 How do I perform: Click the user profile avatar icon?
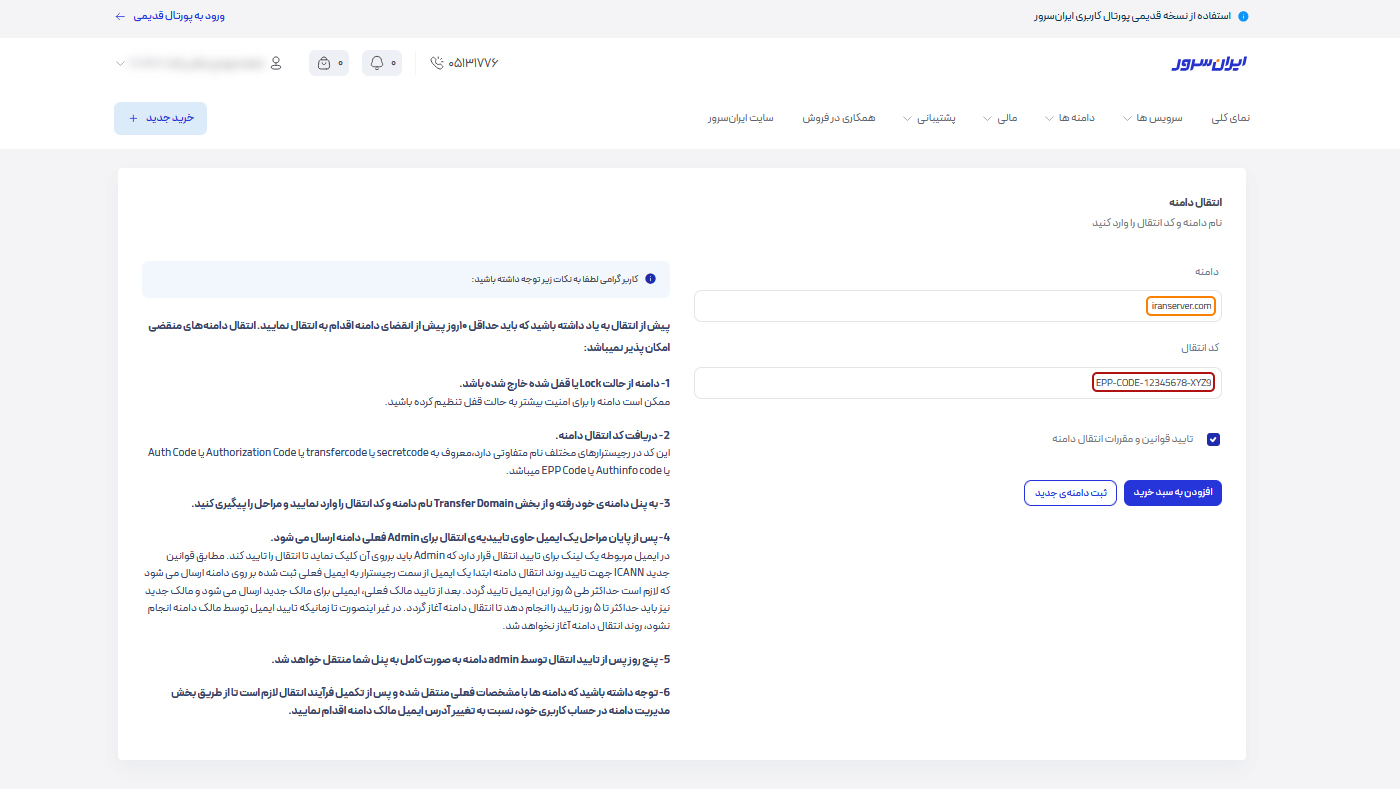[x=276, y=63]
